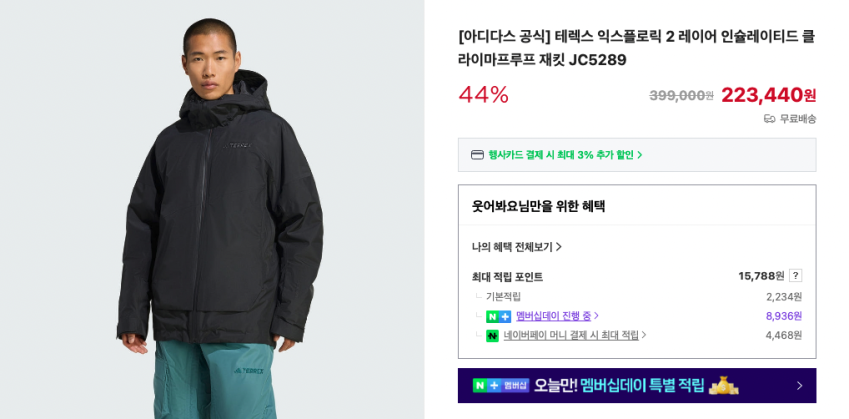Image resolution: width=849 pixels, height=419 pixels.
Task: Click the discounted price 223,440원
Action: (x=768, y=95)
